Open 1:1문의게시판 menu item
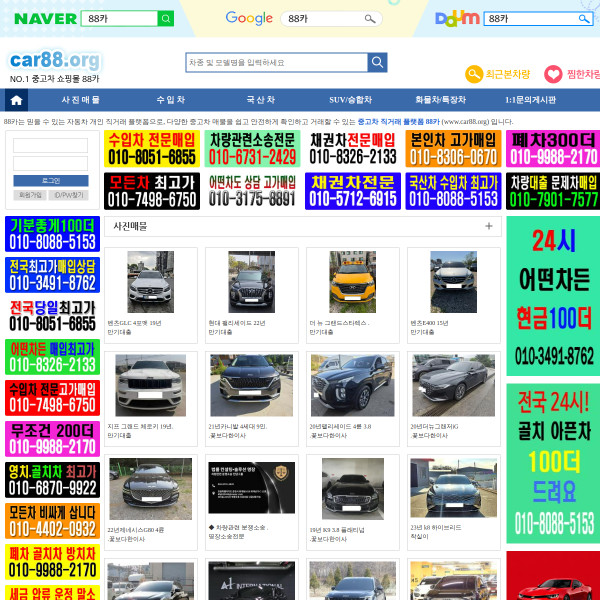Image resolution: width=600 pixels, height=600 pixels. [530, 100]
